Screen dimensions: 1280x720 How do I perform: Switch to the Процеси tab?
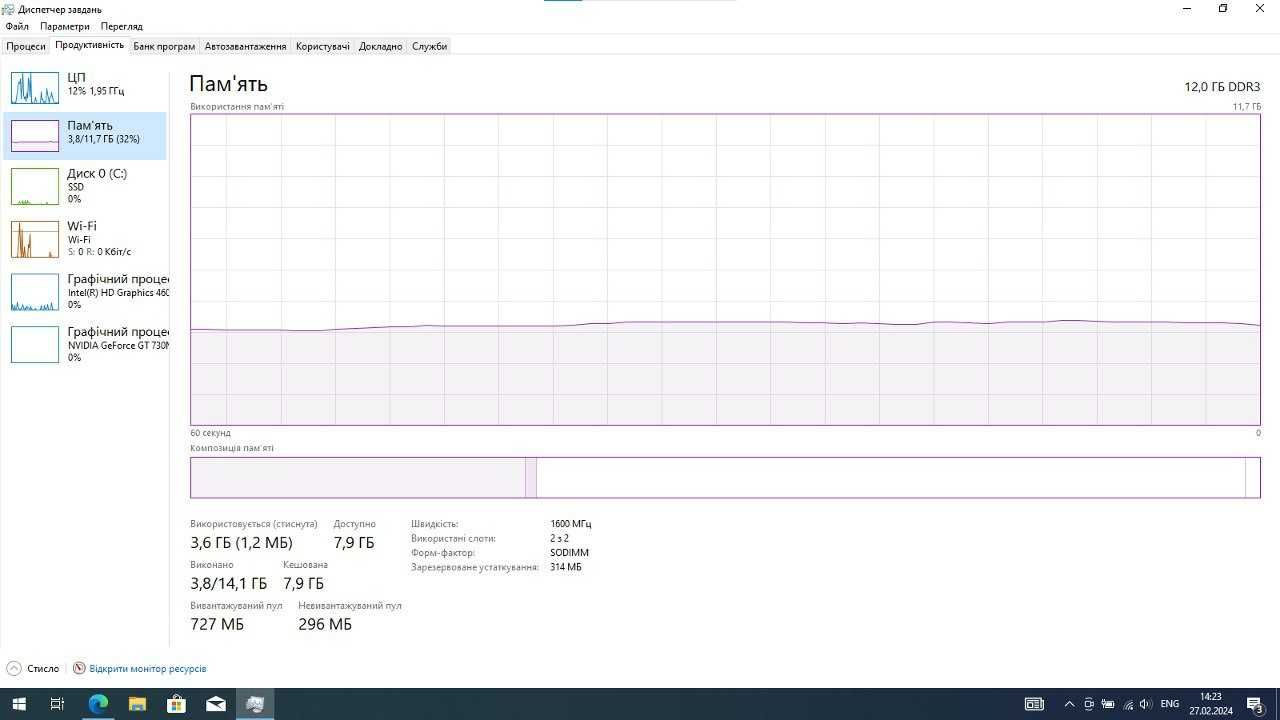(x=26, y=46)
